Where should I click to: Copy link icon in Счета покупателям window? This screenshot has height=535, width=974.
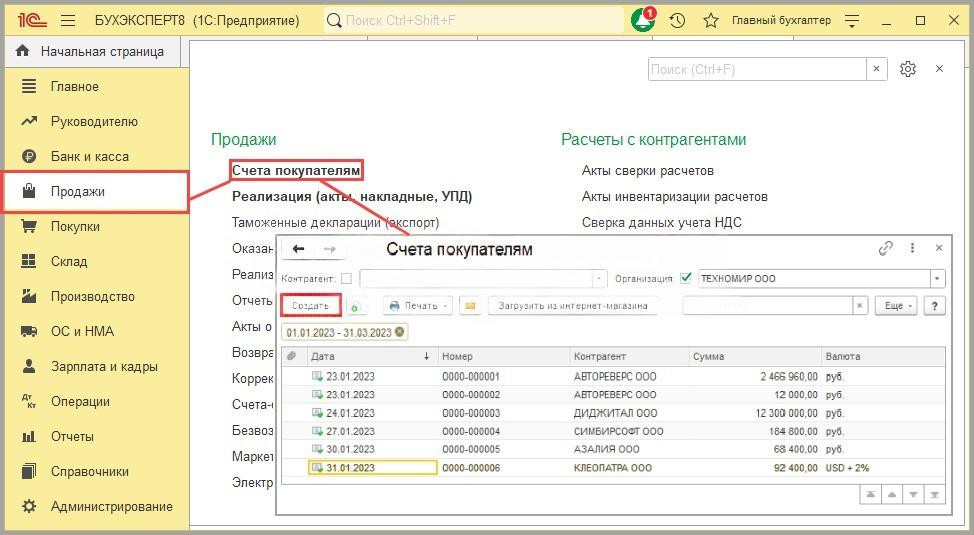pos(885,248)
